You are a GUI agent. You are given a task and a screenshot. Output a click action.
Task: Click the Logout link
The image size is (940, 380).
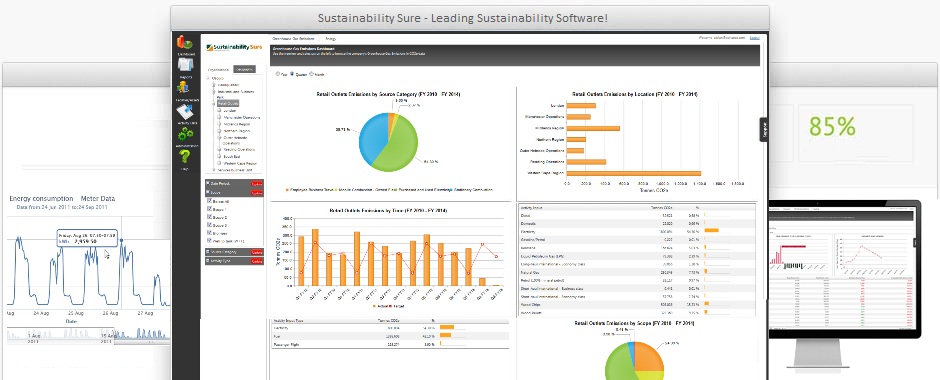[x=754, y=38]
